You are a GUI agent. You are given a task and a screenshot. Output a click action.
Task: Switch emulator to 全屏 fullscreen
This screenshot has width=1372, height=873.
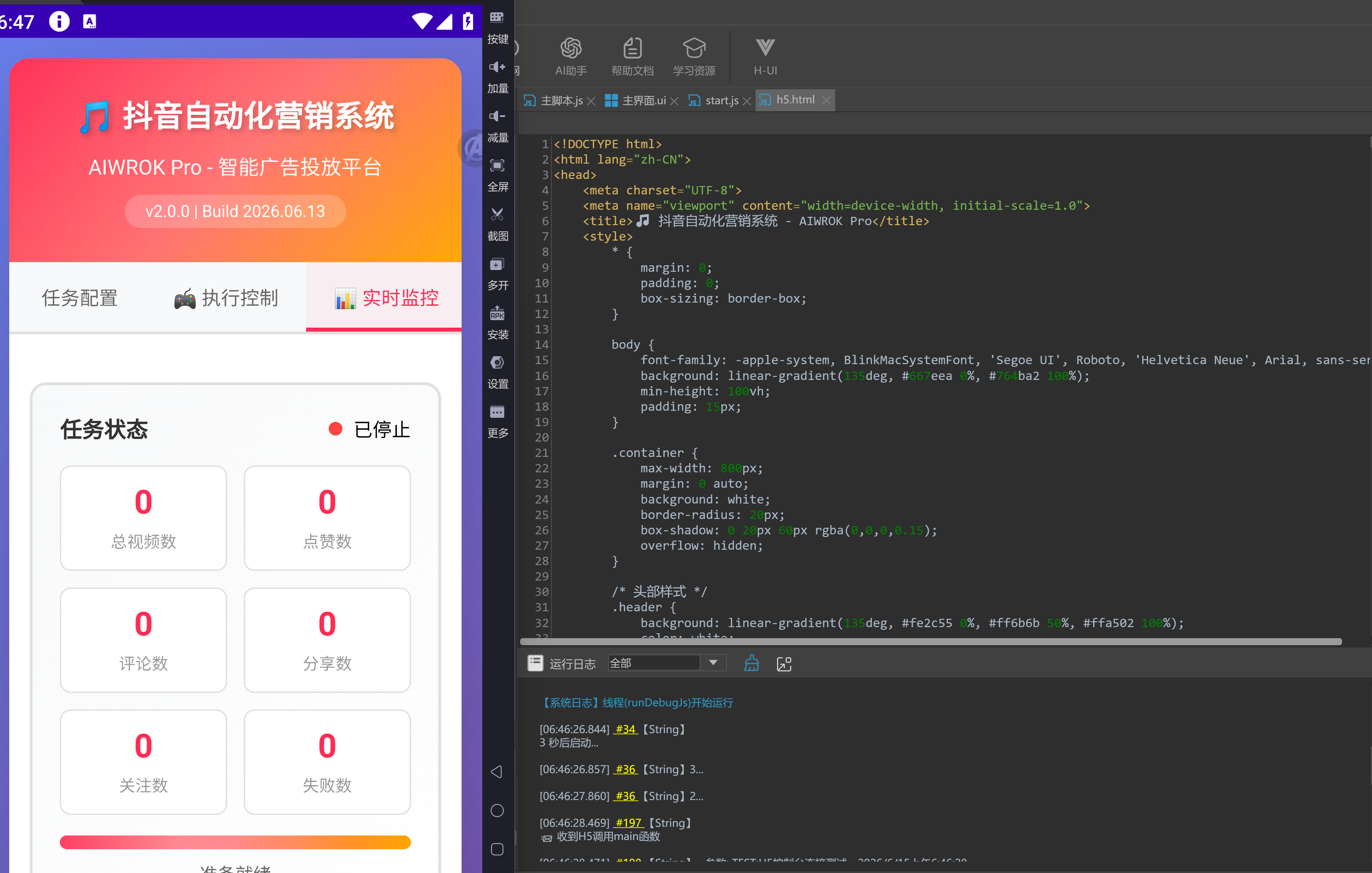497,175
